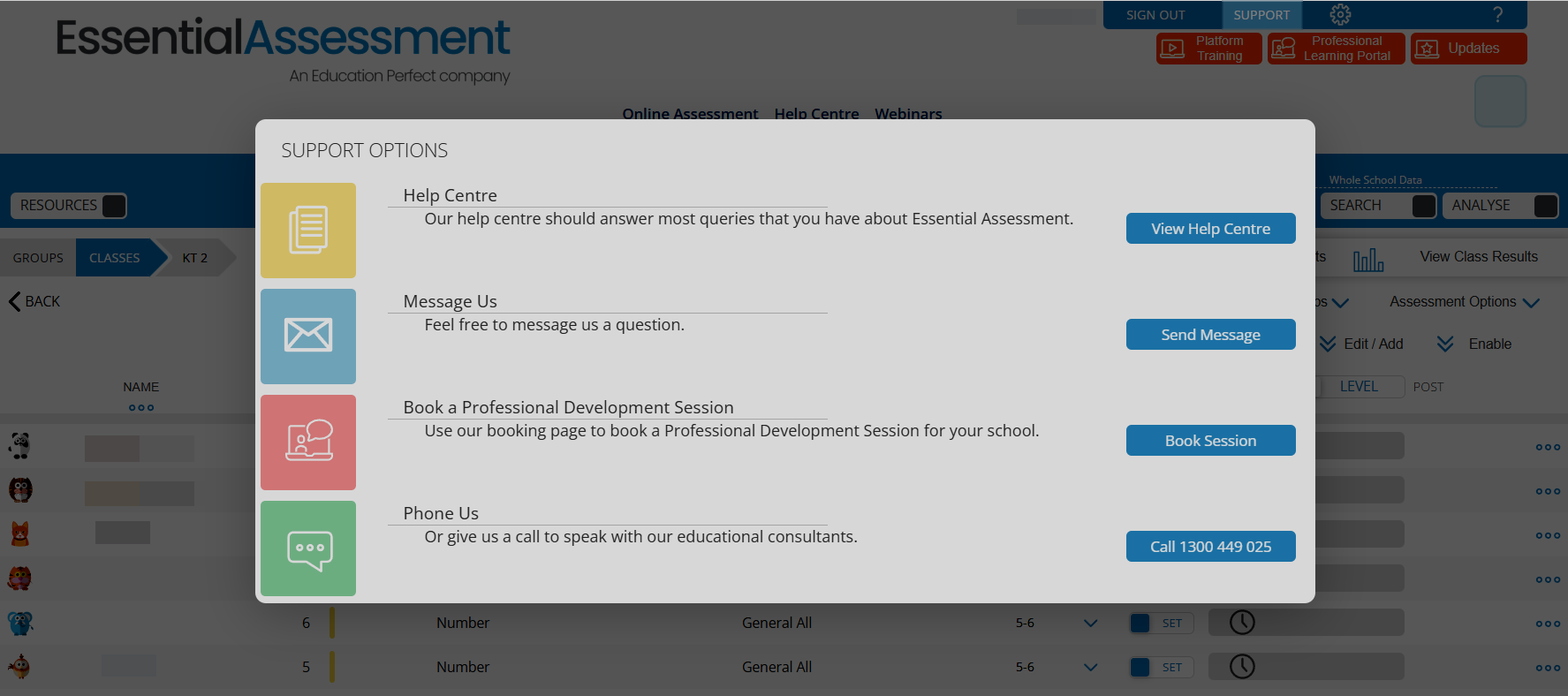Open the yellow Help Centre document icon
Viewport: 1568px width, 696px height.
tap(308, 231)
